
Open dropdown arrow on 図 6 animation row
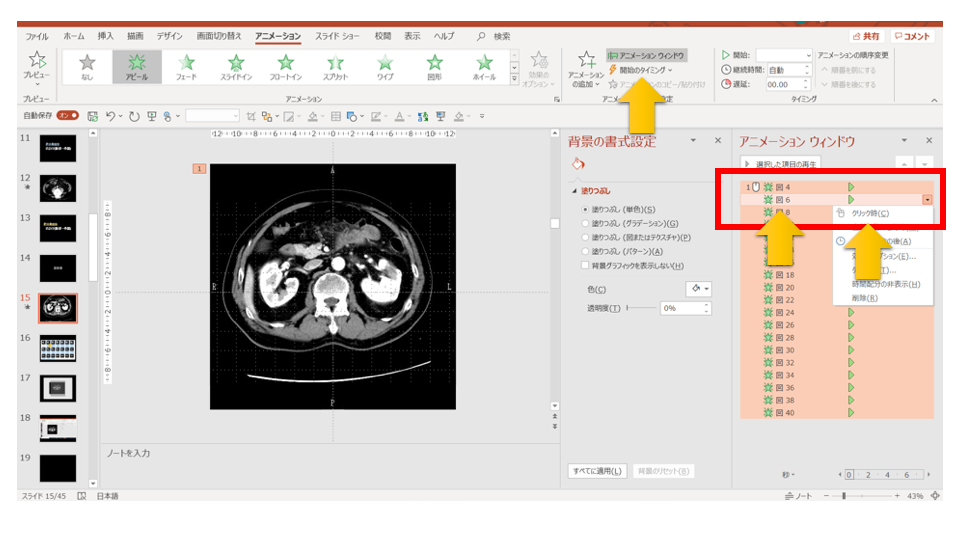928,200
